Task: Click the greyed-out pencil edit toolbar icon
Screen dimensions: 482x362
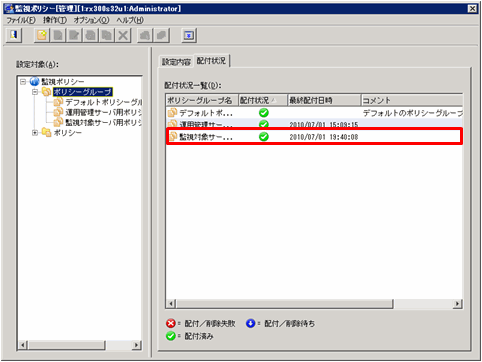Action: pos(74,35)
